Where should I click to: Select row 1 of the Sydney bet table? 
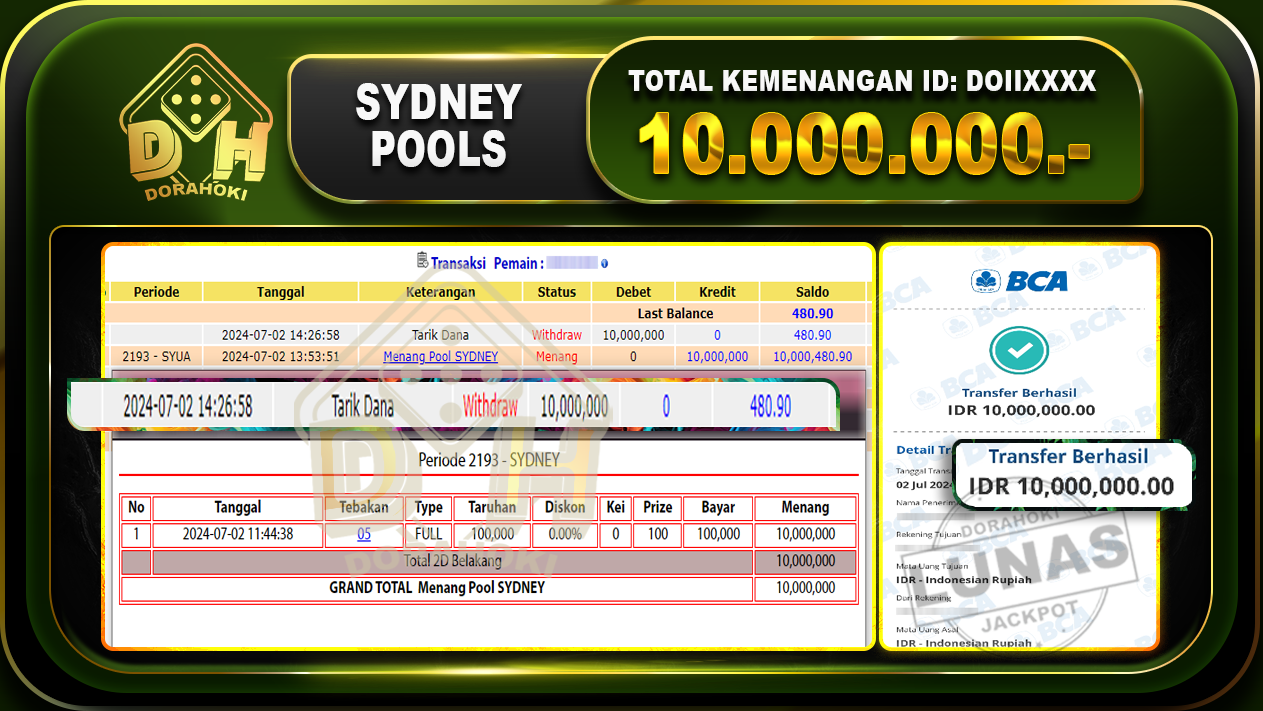click(400, 534)
